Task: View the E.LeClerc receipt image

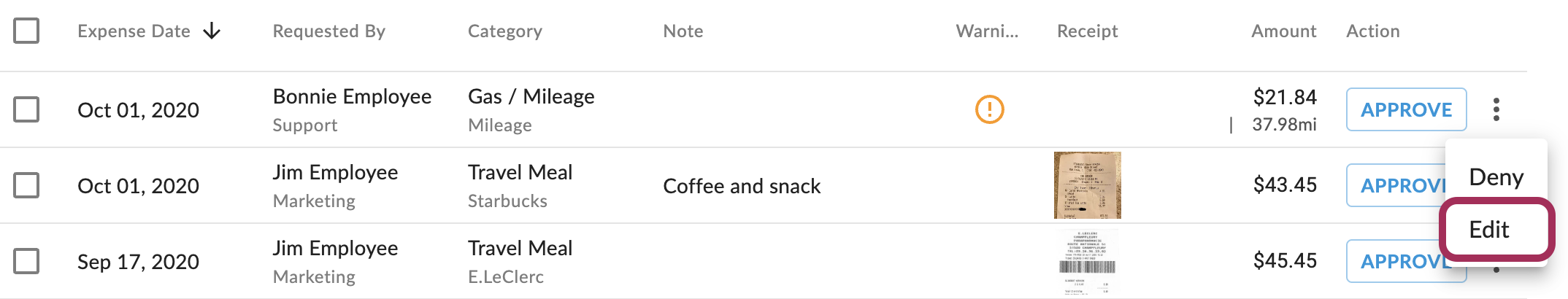Action: click(x=1087, y=261)
